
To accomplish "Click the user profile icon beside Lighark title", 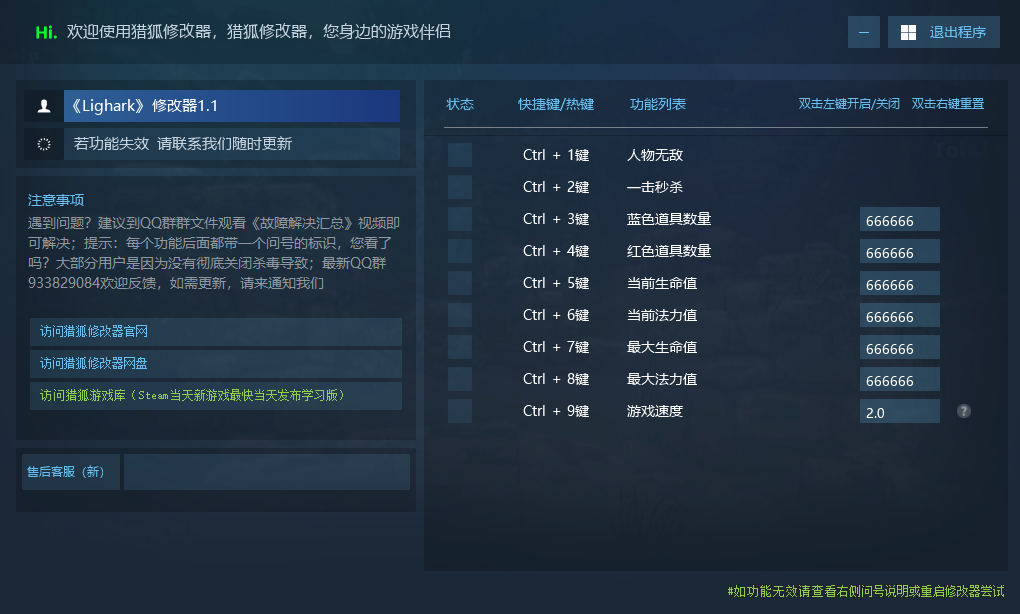I will tap(44, 106).
